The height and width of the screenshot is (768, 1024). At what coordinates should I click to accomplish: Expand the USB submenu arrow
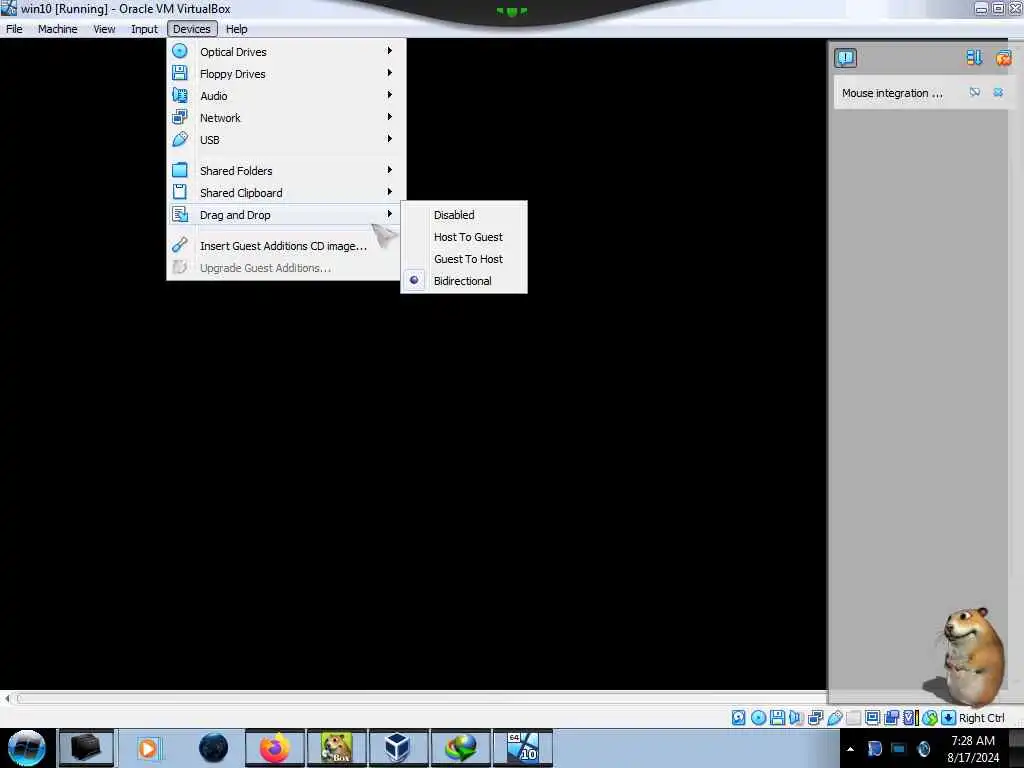[389, 139]
